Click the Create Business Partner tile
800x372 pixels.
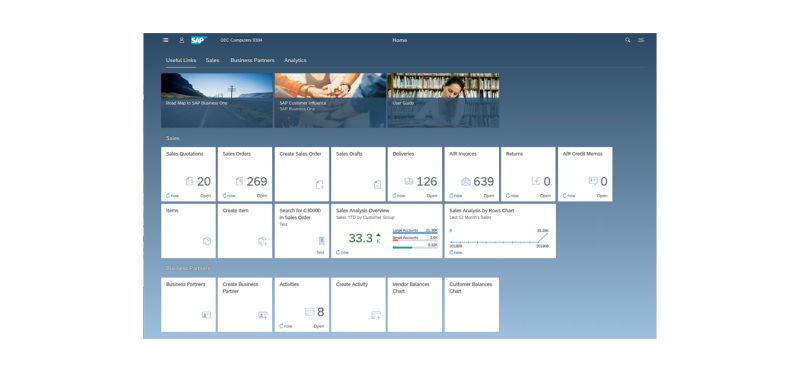tap(245, 305)
